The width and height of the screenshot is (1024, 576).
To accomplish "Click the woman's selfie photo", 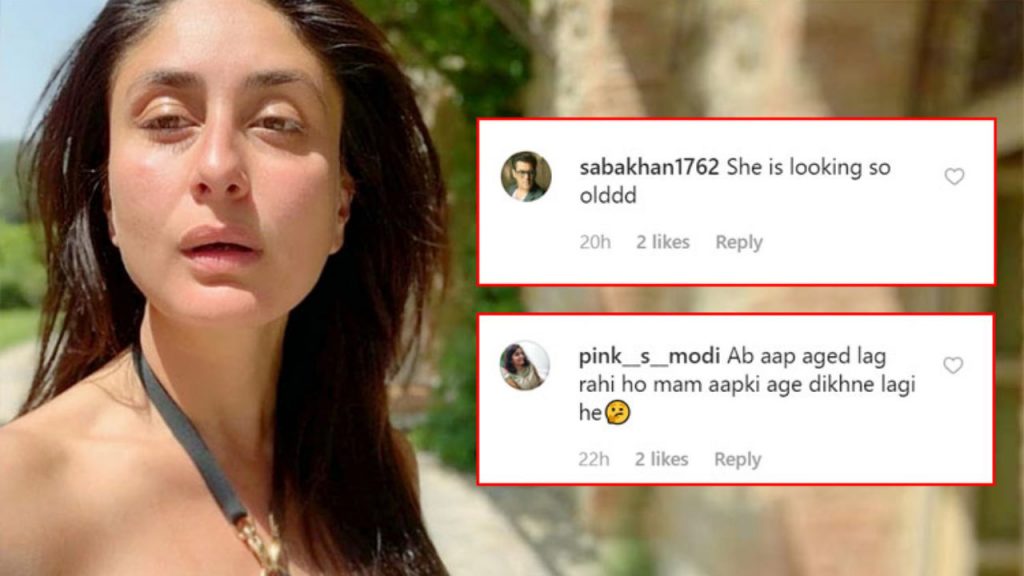I will (x=229, y=287).
